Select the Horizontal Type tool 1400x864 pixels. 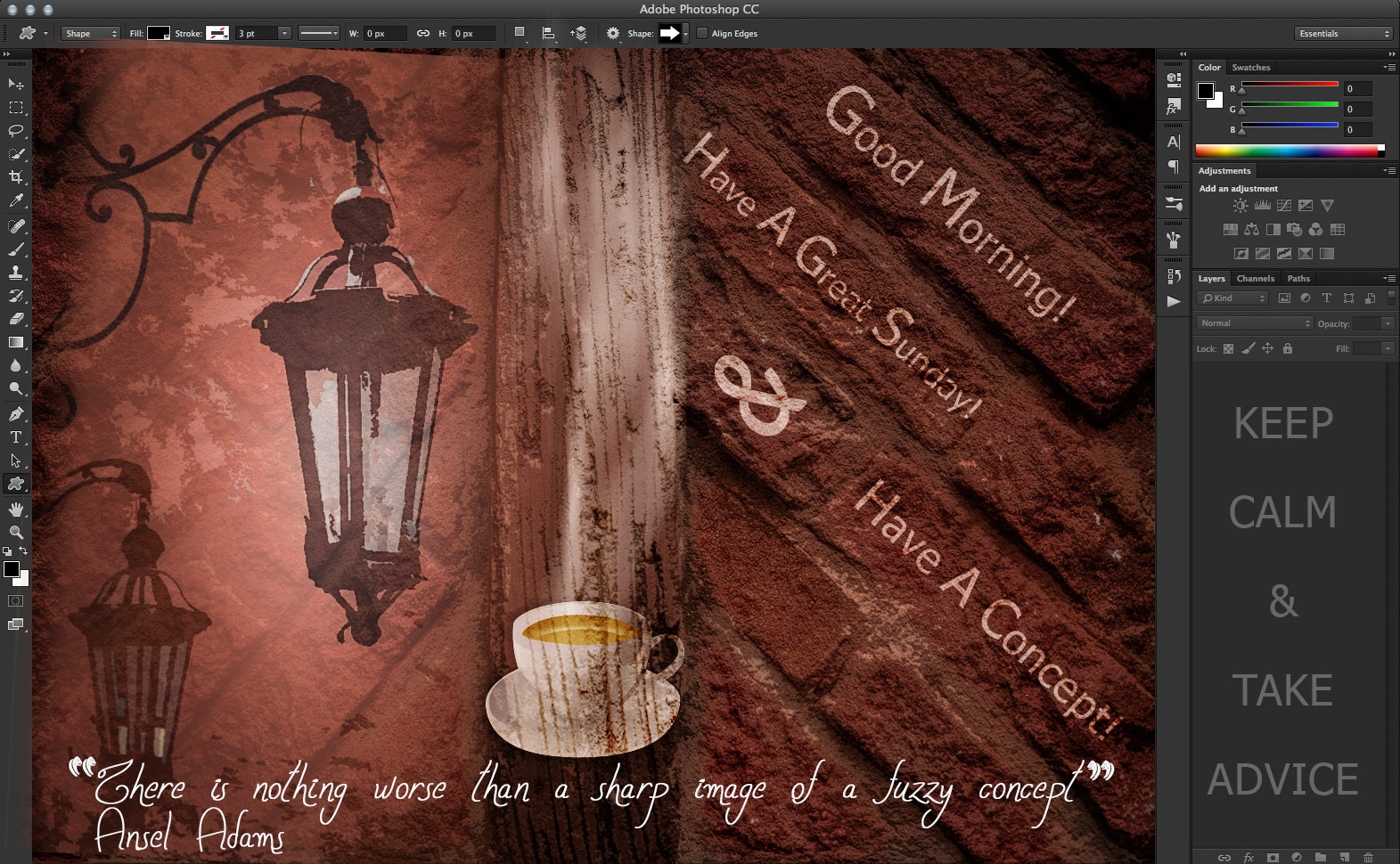pyautogui.click(x=15, y=437)
